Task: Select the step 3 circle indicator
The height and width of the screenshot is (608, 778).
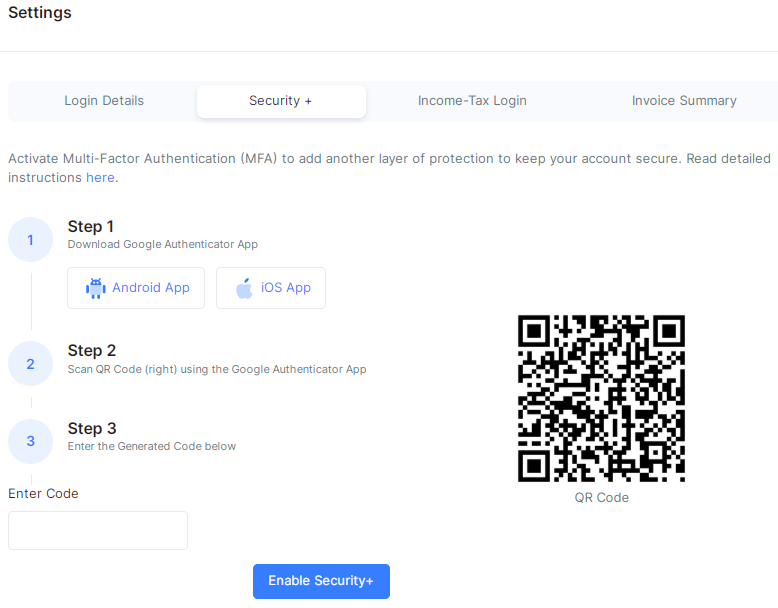Action: [30, 441]
